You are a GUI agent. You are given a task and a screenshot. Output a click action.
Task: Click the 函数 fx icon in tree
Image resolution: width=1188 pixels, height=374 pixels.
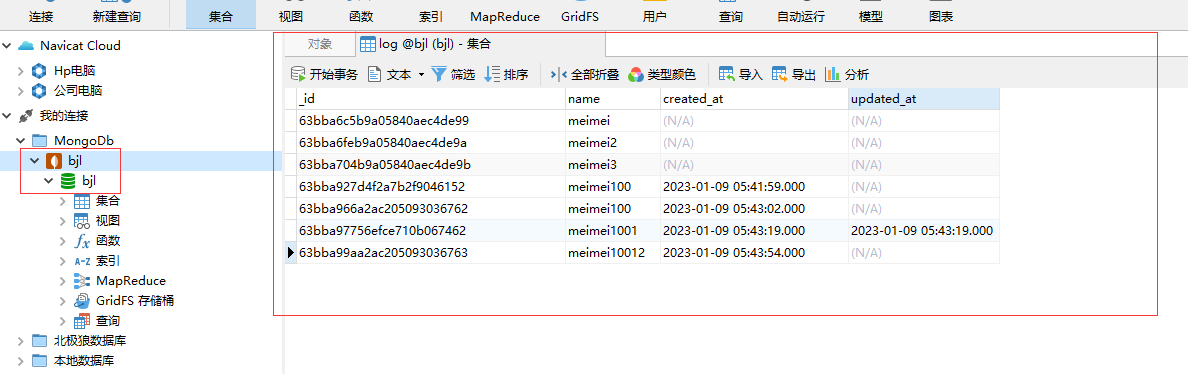tap(82, 241)
